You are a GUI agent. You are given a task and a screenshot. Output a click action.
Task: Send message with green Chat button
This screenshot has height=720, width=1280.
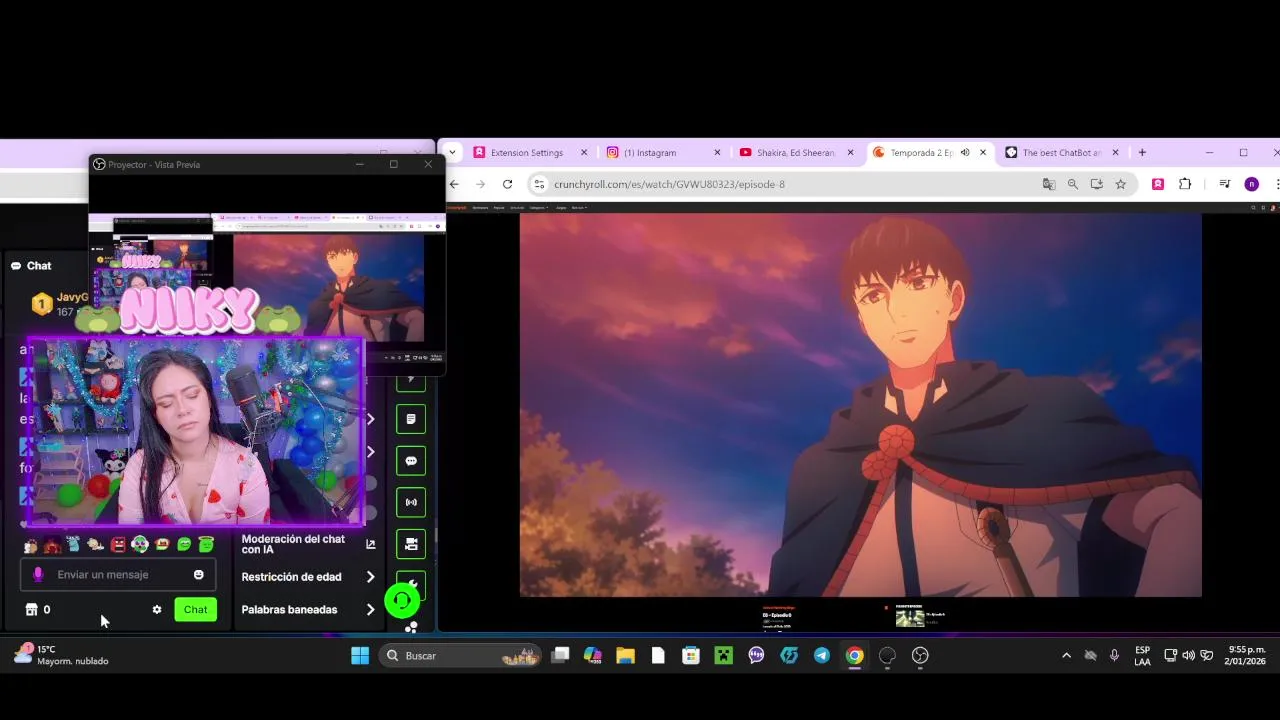coord(196,609)
